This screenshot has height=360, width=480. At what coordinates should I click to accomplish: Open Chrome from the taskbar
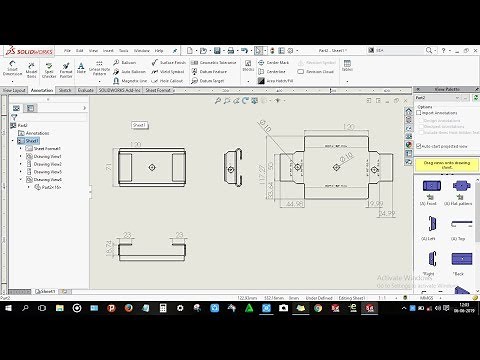tap(318, 308)
